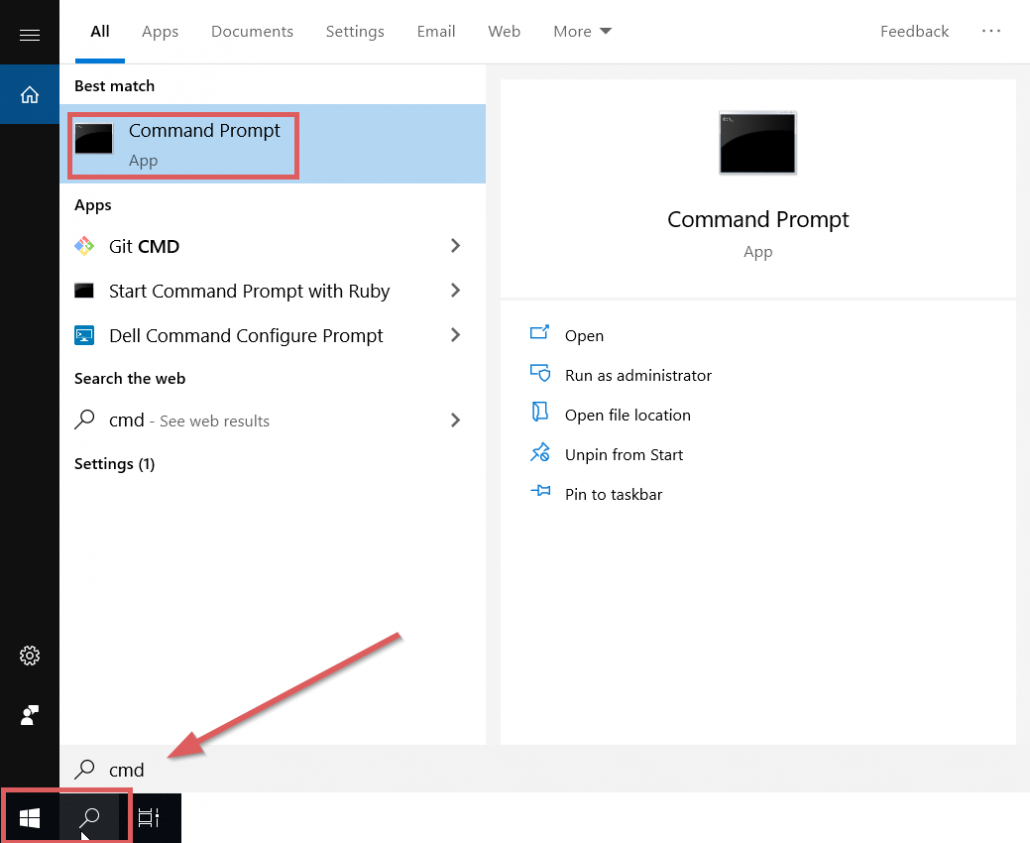1030x843 pixels.
Task: Click the magnifier icon beside the cmd web result
Action: 85,419
